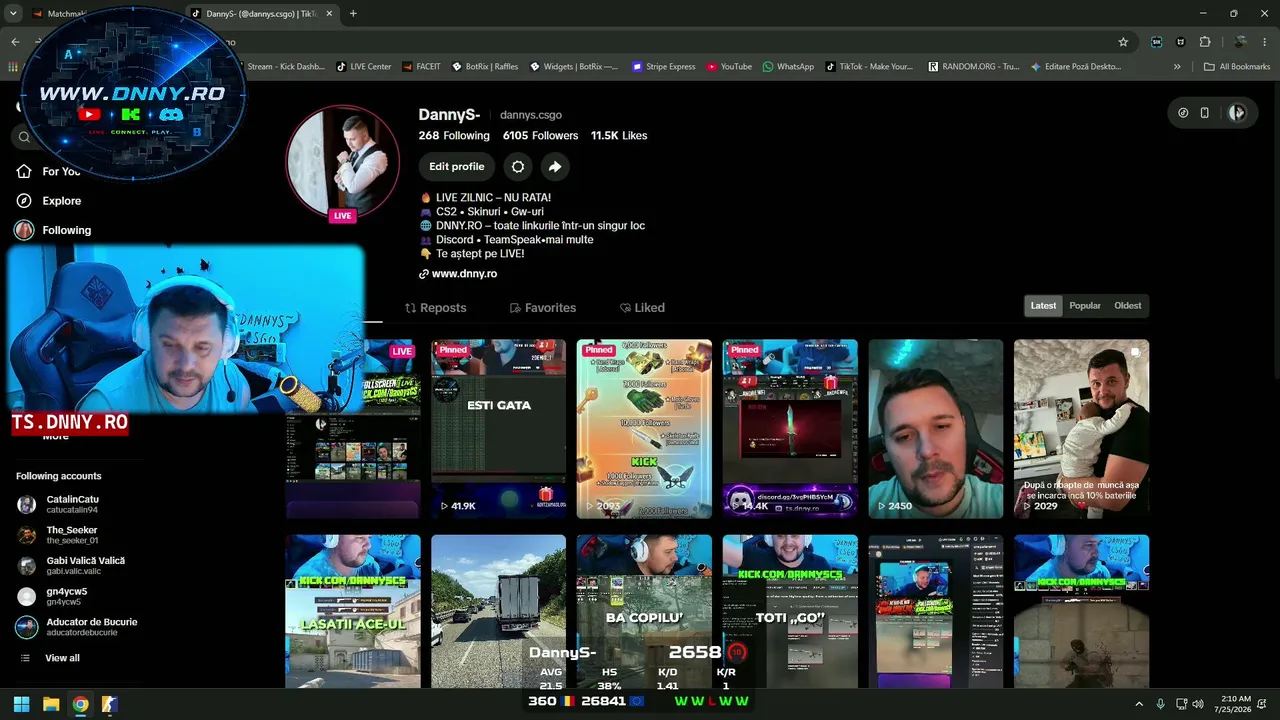
Task: Go back with the browser arrow
Action: coord(15,42)
